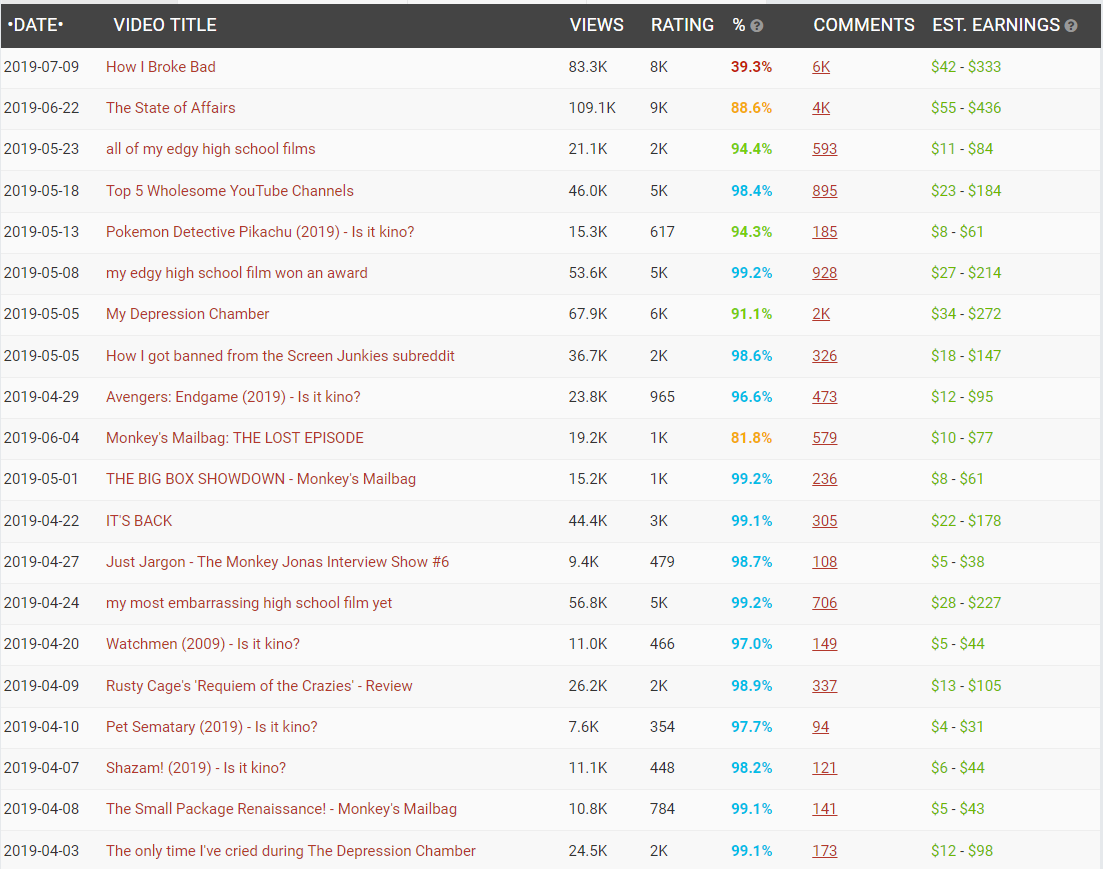Screen dimensions: 1104x869
Task: Open the 4K comments link for State of Affairs
Action: point(821,108)
